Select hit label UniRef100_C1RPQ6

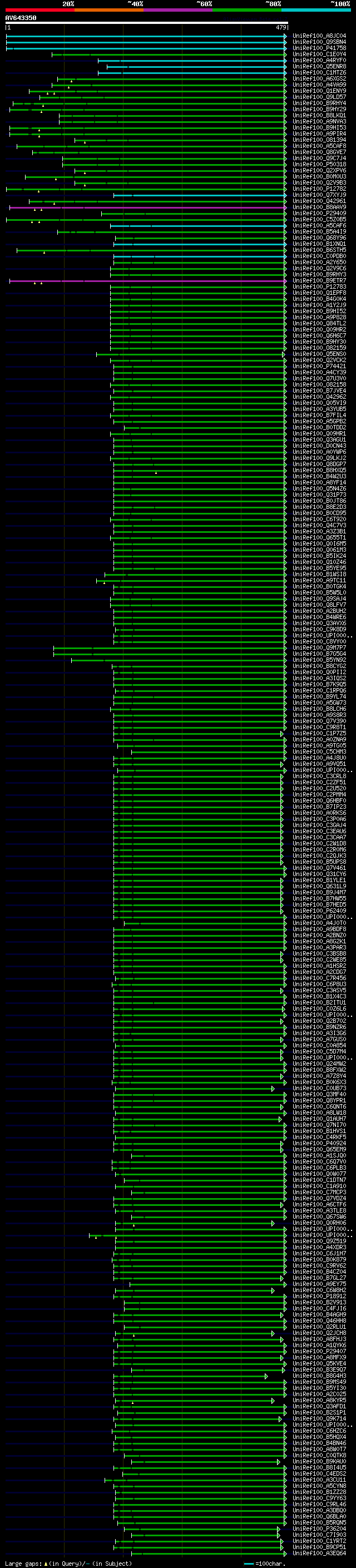point(319,690)
